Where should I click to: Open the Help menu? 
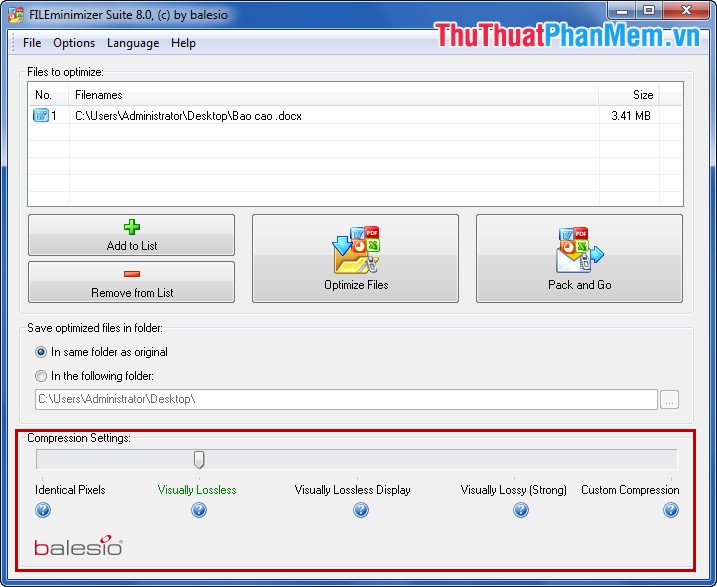(183, 43)
